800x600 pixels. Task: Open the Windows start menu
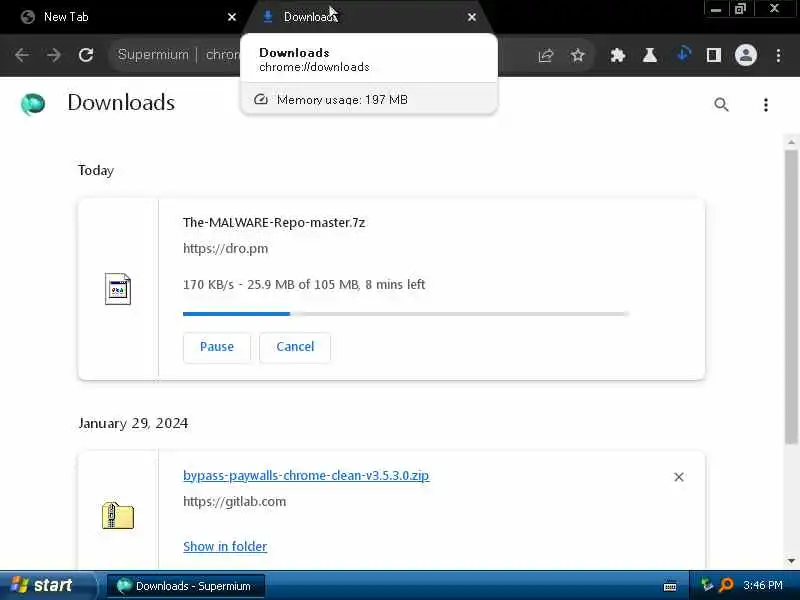(47, 585)
